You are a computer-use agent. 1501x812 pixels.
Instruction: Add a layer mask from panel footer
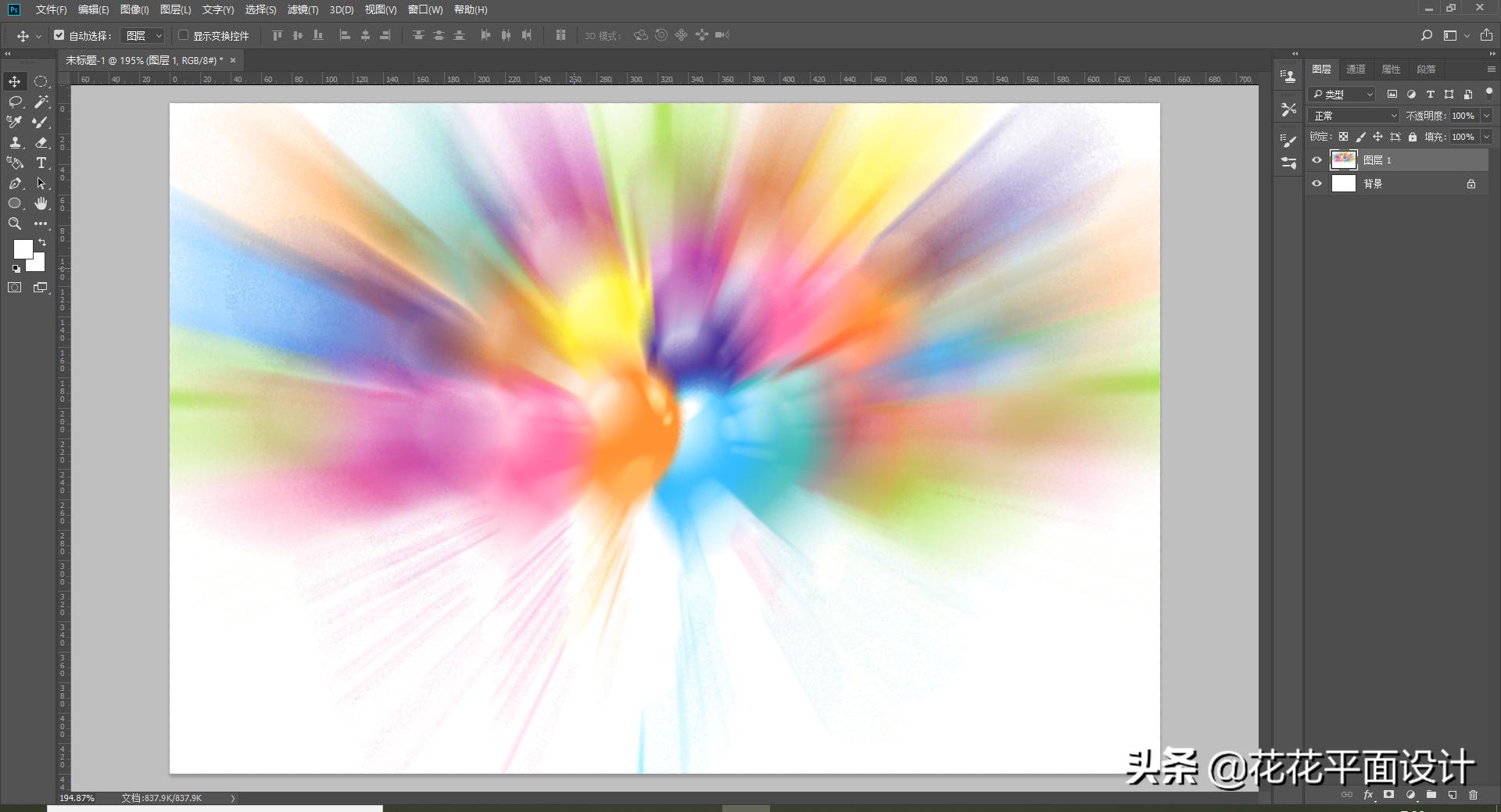(x=1388, y=795)
